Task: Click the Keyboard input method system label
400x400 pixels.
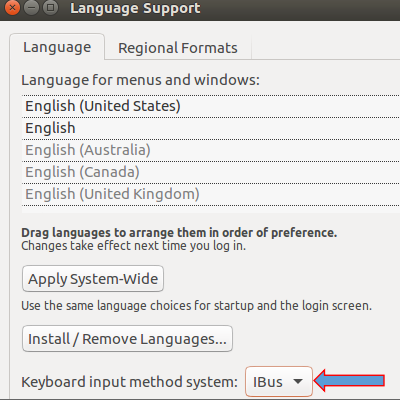Action: 129,382
